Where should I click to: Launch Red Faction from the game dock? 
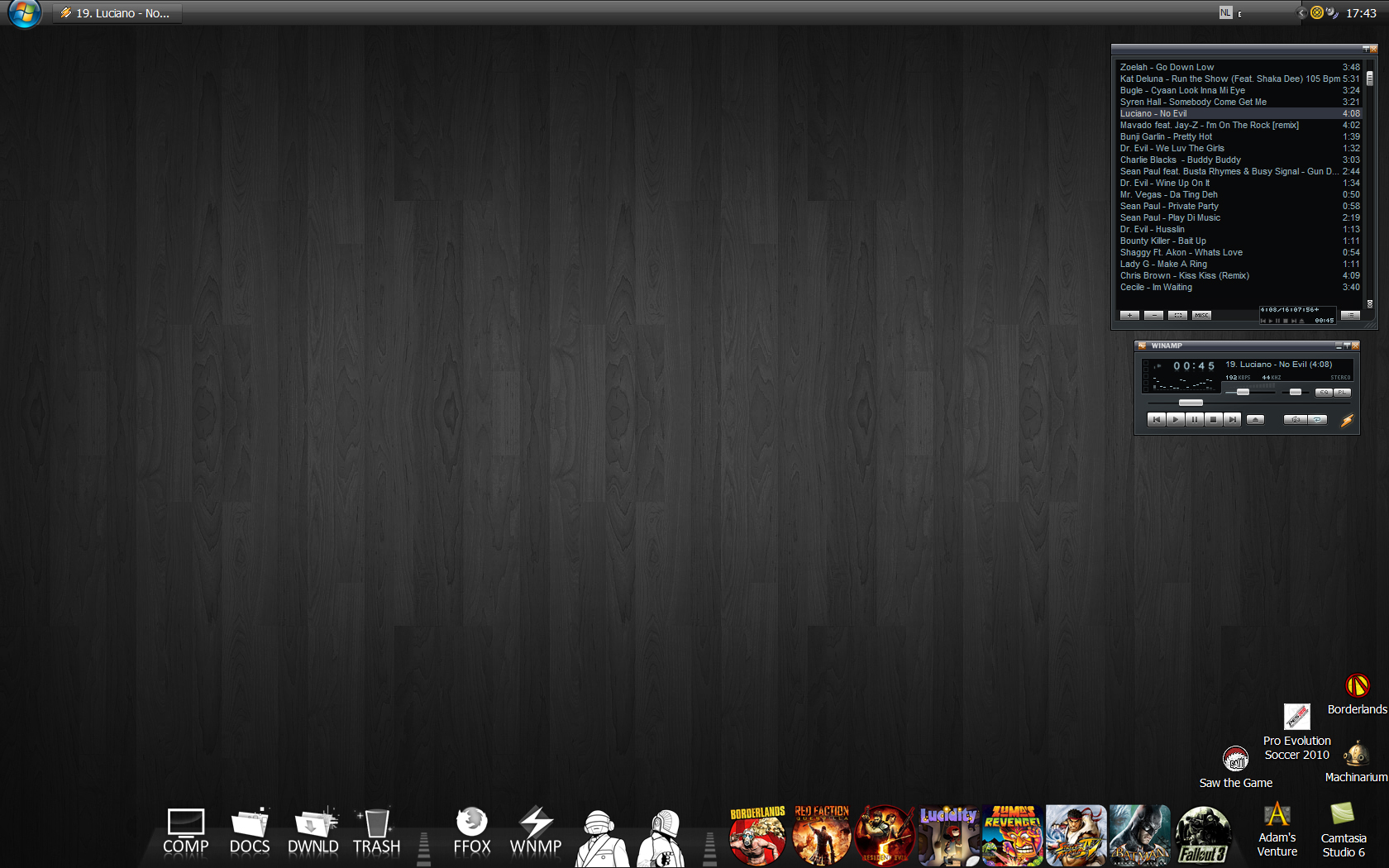point(821,836)
